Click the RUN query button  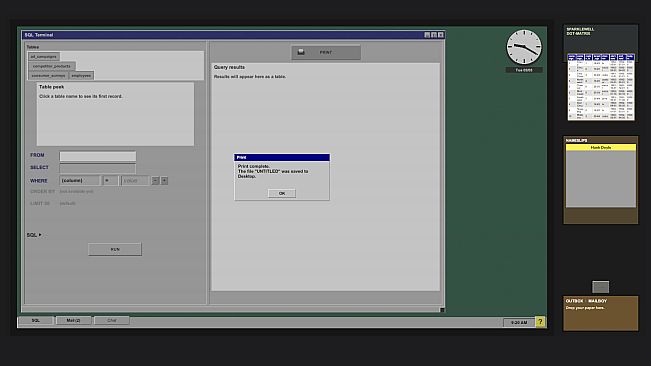115,249
